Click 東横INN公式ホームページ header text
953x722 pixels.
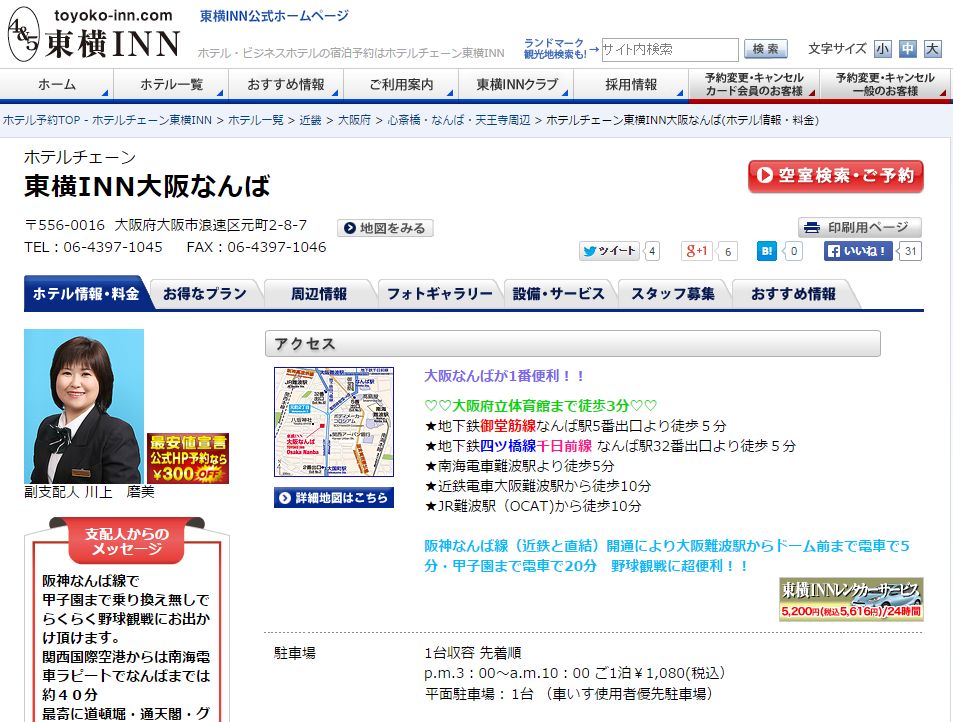(274, 16)
